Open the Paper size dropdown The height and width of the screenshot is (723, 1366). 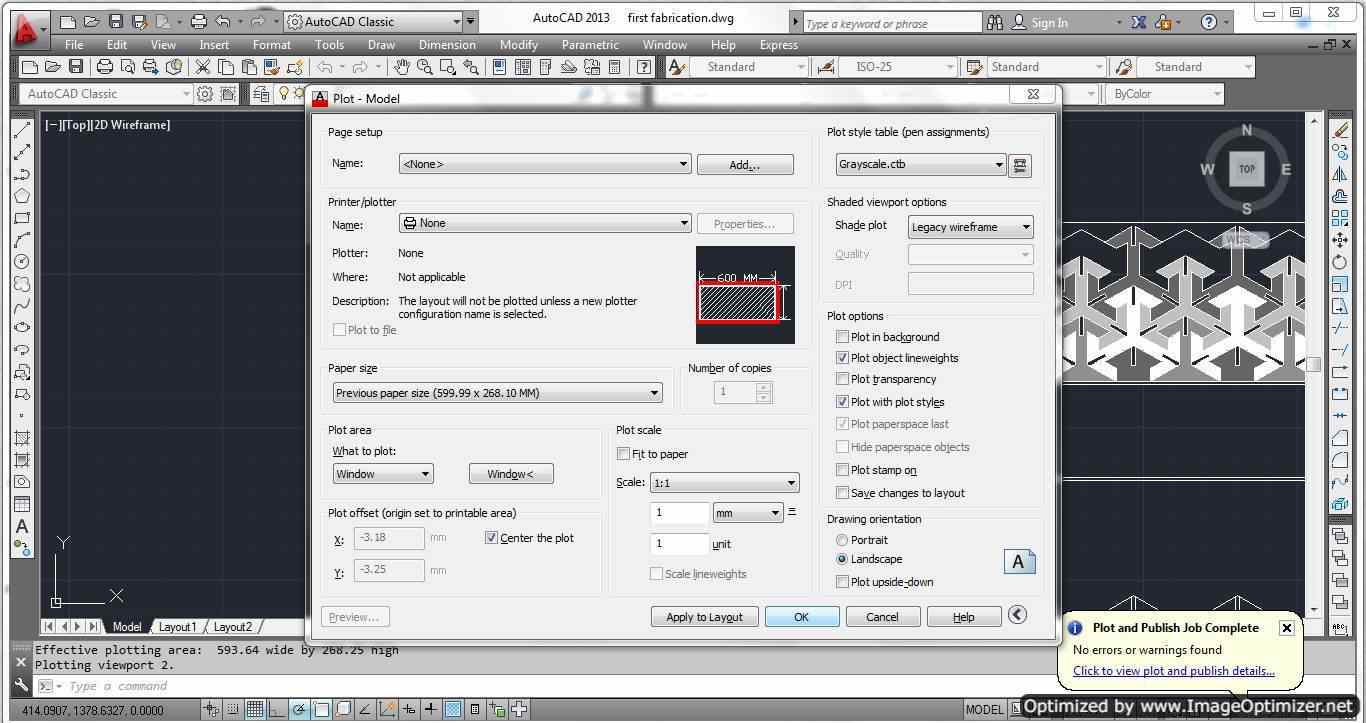497,393
